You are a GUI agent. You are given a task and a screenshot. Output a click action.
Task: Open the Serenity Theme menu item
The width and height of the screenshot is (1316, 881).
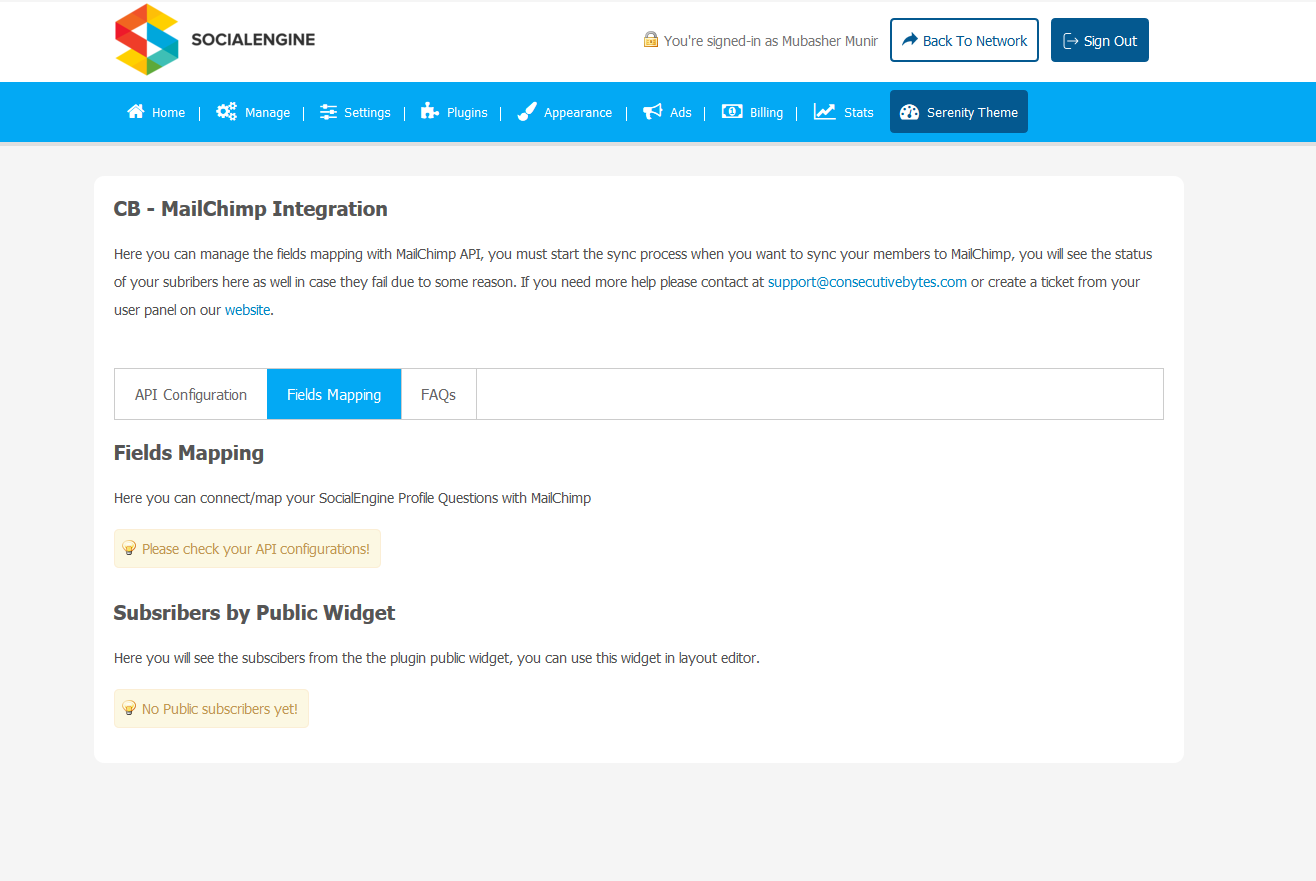pos(959,112)
